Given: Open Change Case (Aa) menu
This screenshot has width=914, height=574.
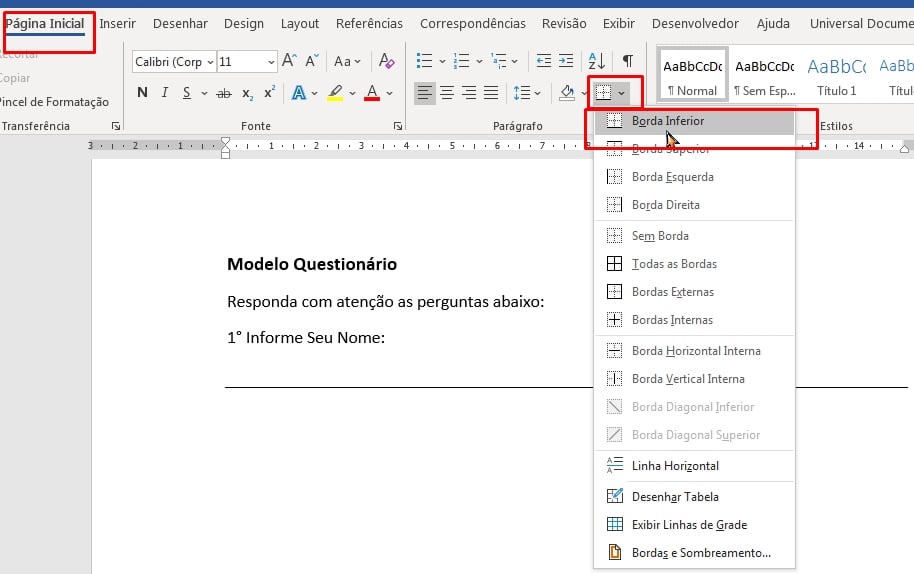Looking at the screenshot, I should pos(347,61).
